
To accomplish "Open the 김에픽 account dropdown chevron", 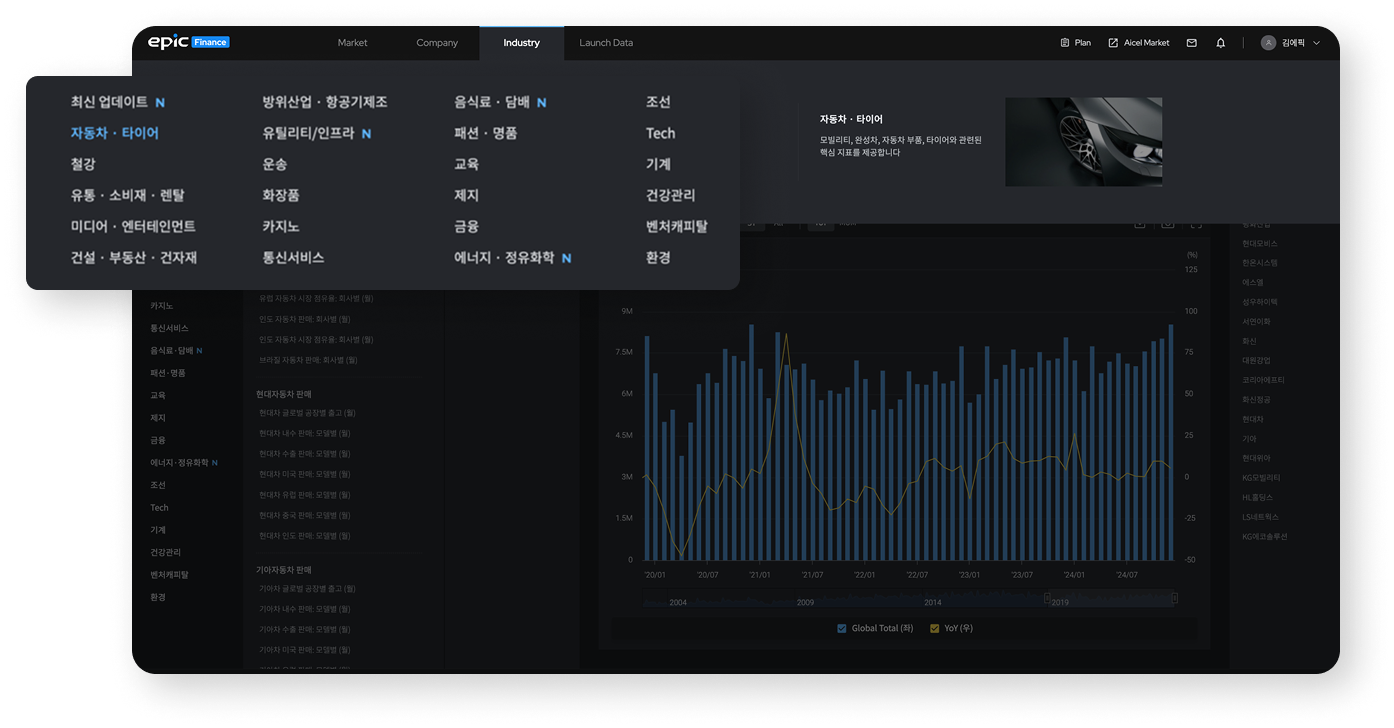I will pyautogui.click(x=1317, y=42).
